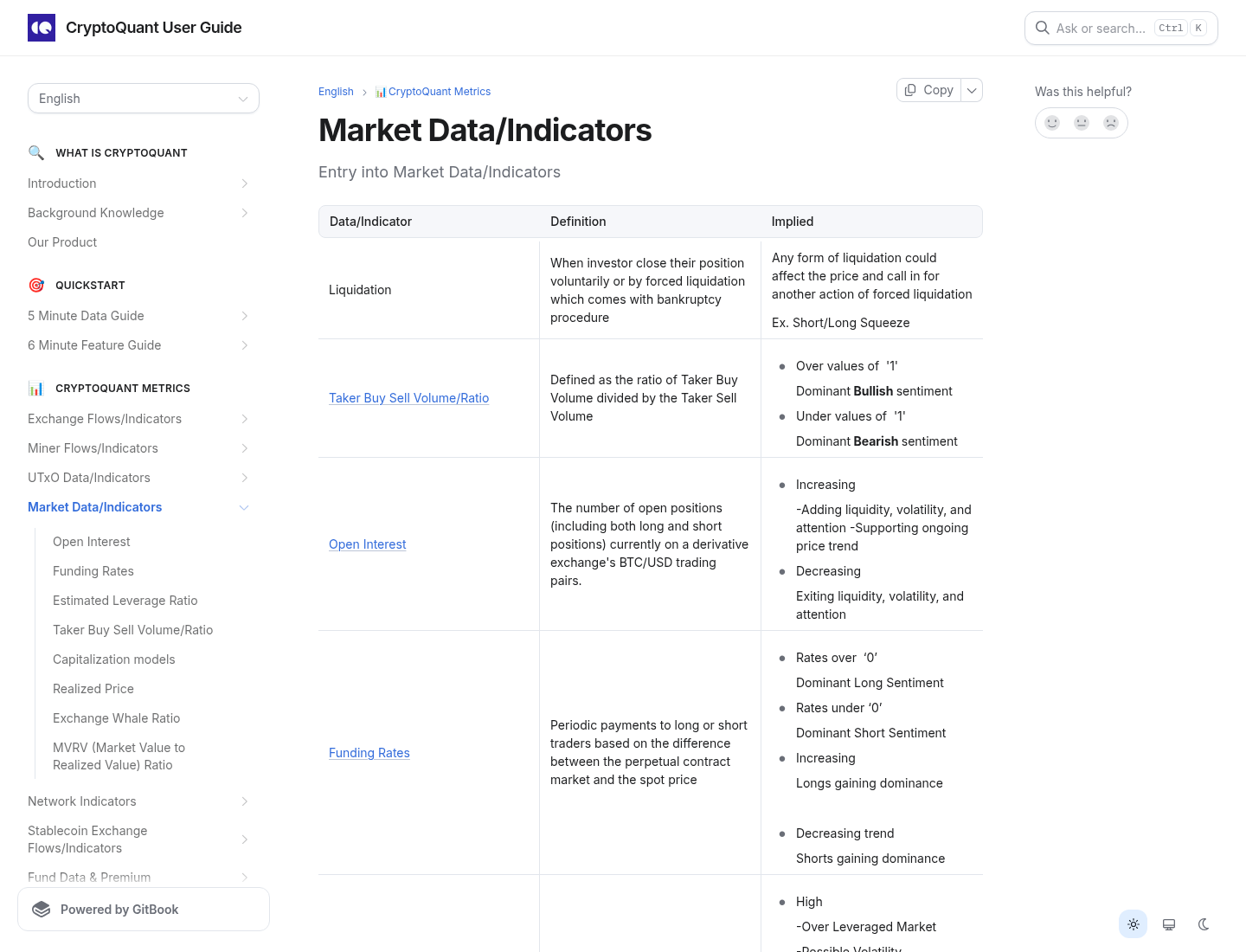Click 'Dominant Bearish sentiment' text
Screen dimensions: 1246x952
pyautogui.click(x=877, y=441)
